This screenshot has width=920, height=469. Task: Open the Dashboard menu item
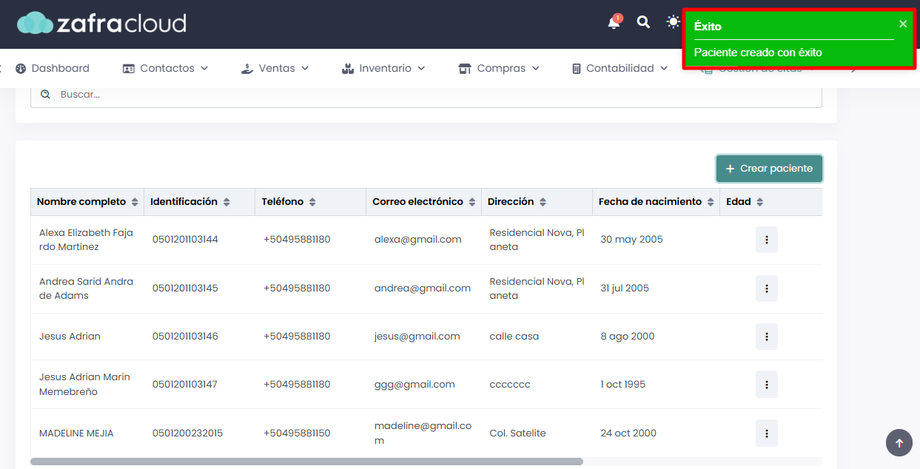tap(52, 68)
